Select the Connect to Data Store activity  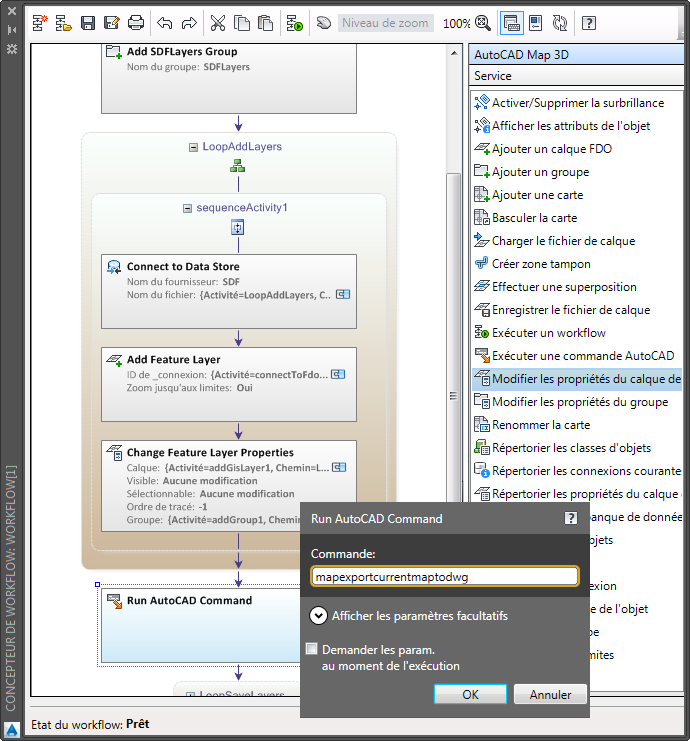tap(229, 292)
